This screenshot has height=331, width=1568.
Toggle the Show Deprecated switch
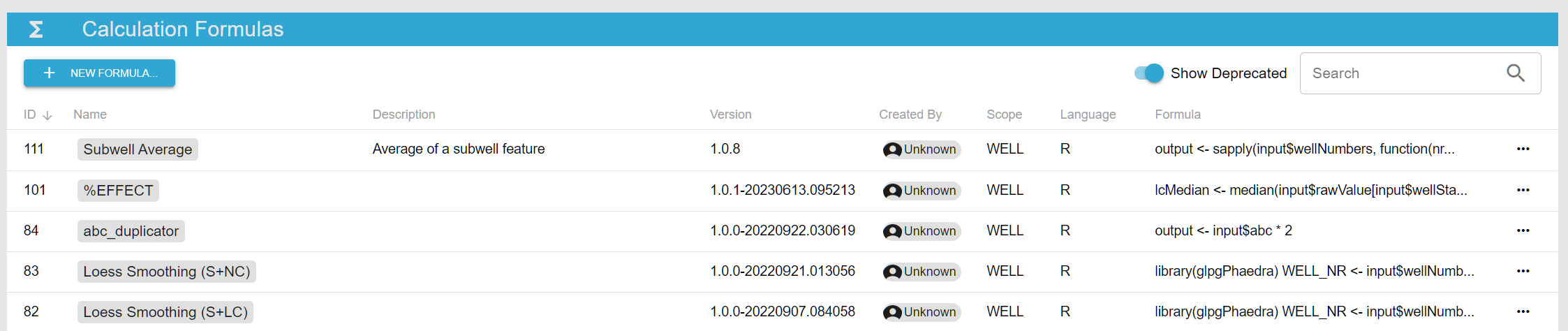[1149, 73]
